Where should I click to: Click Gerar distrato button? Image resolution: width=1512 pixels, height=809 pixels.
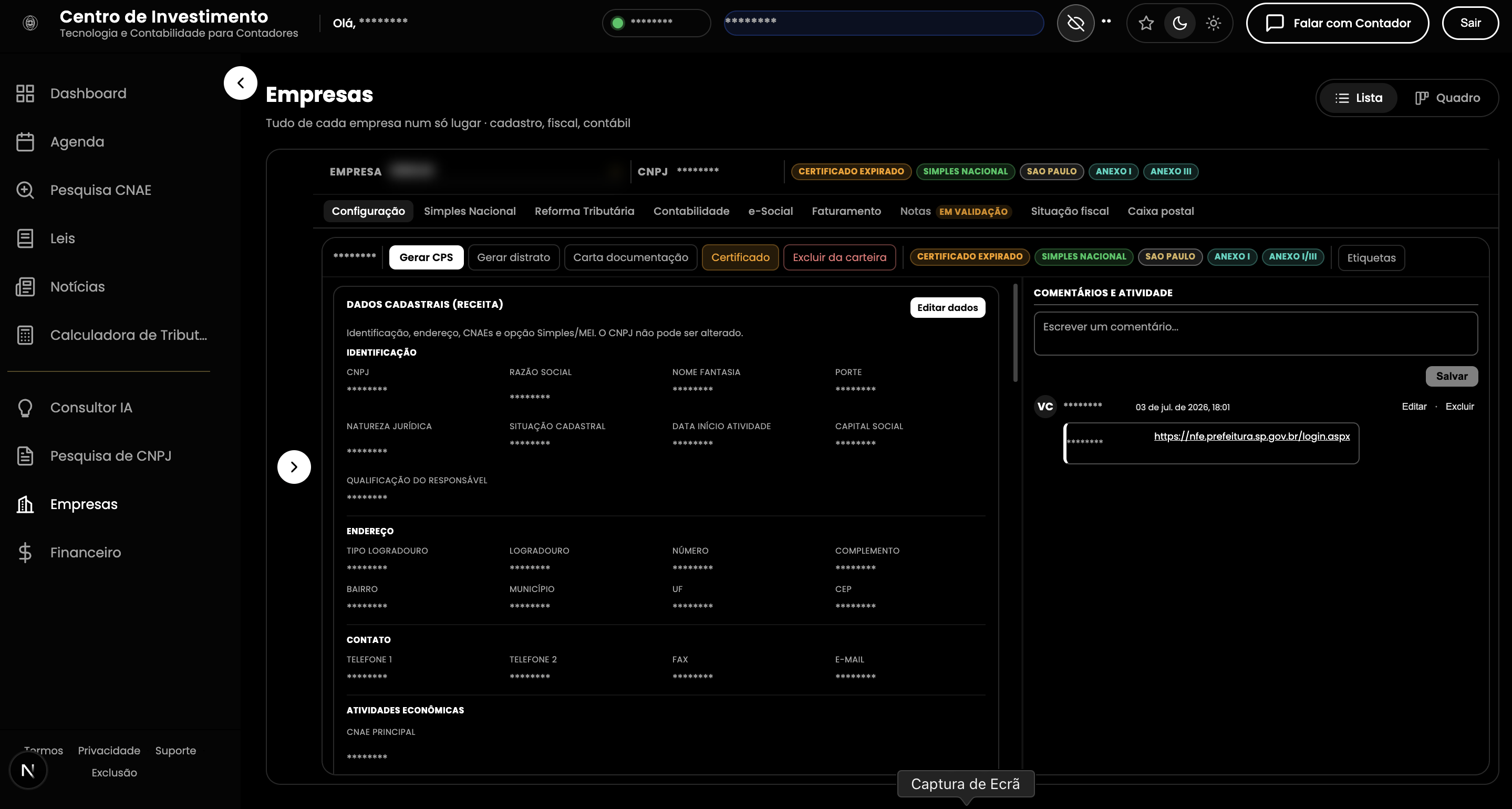click(x=514, y=257)
